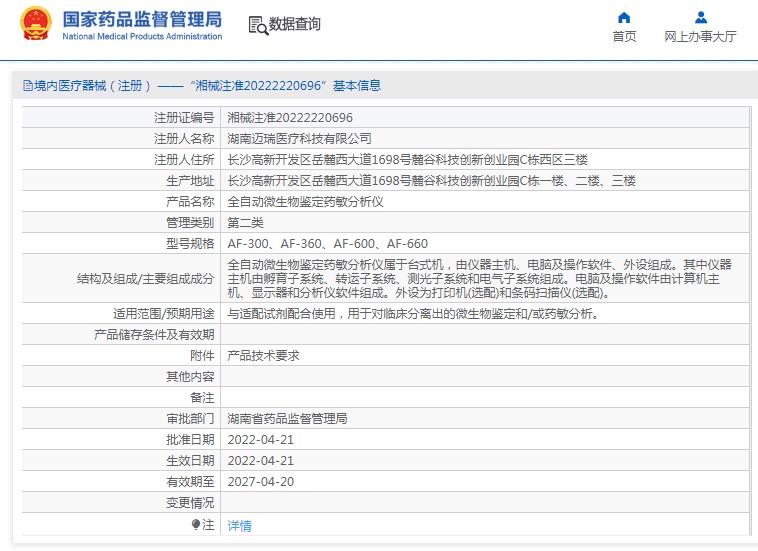This screenshot has width=758, height=551.
Task: Click the 审批部门 row label
Action: pos(190,419)
